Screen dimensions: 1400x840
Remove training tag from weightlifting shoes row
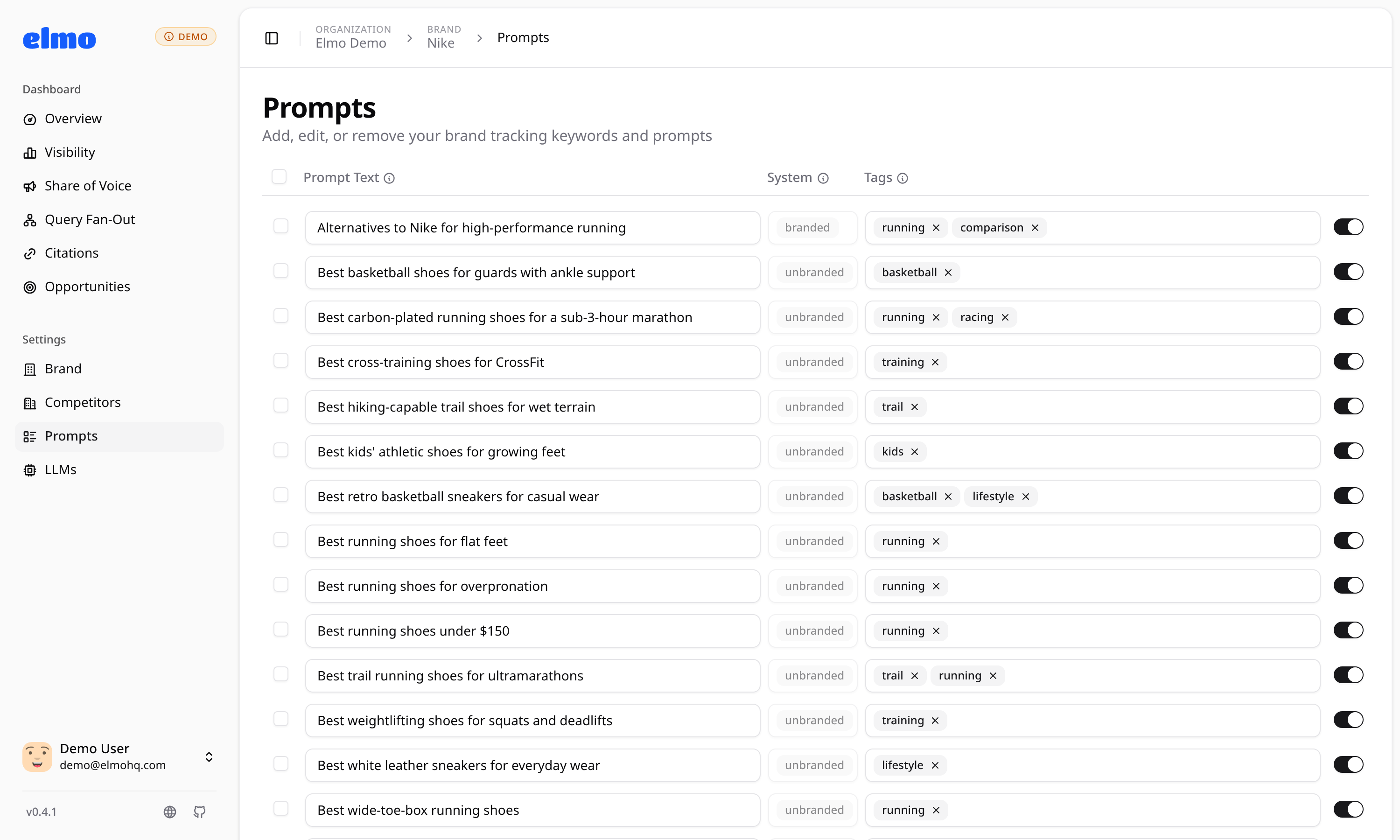(x=935, y=720)
